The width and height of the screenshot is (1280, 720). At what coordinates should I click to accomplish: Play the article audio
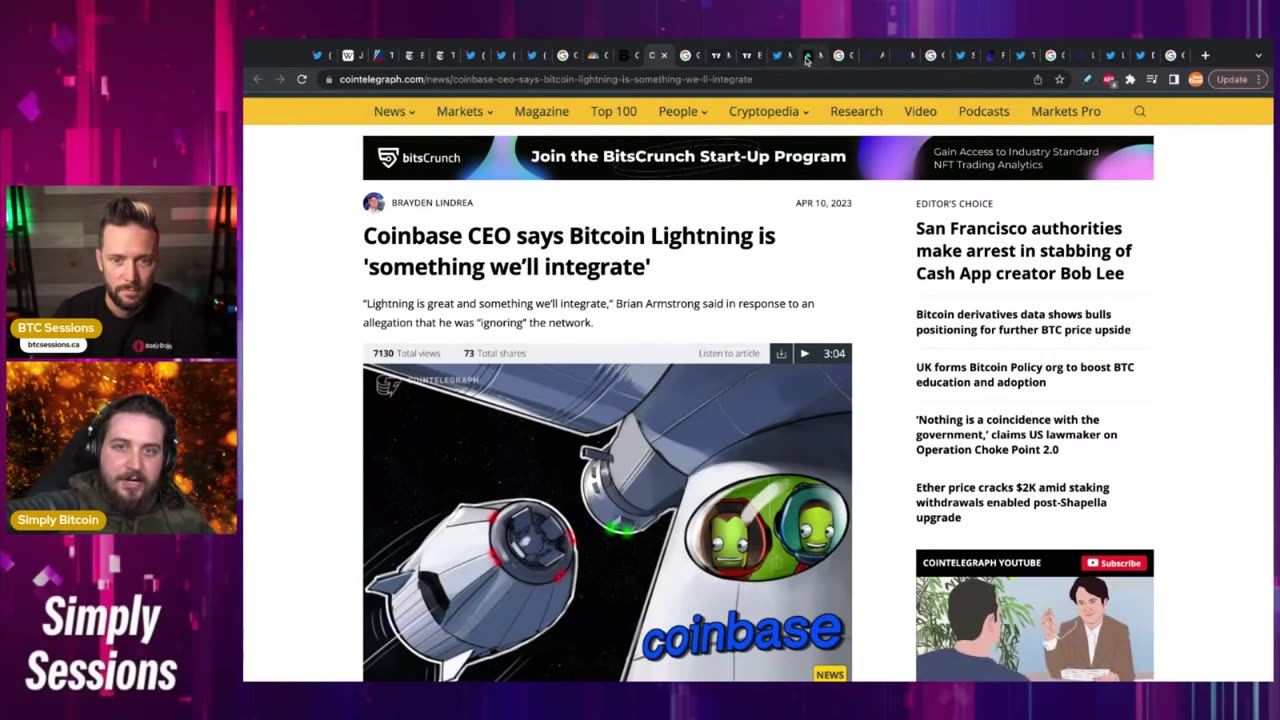[x=804, y=353]
